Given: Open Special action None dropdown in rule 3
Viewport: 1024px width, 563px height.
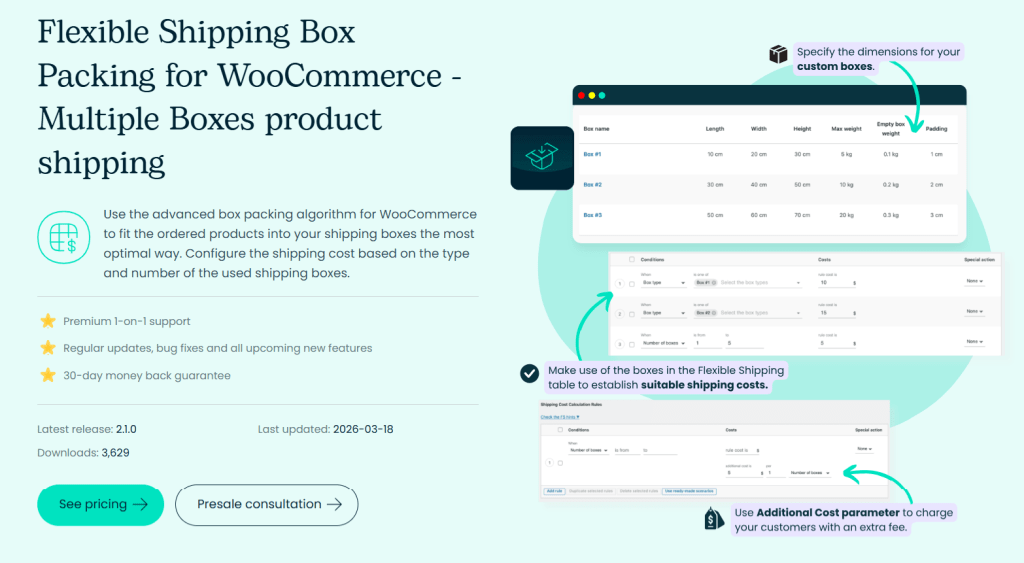Looking at the screenshot, I should (974, 342).
